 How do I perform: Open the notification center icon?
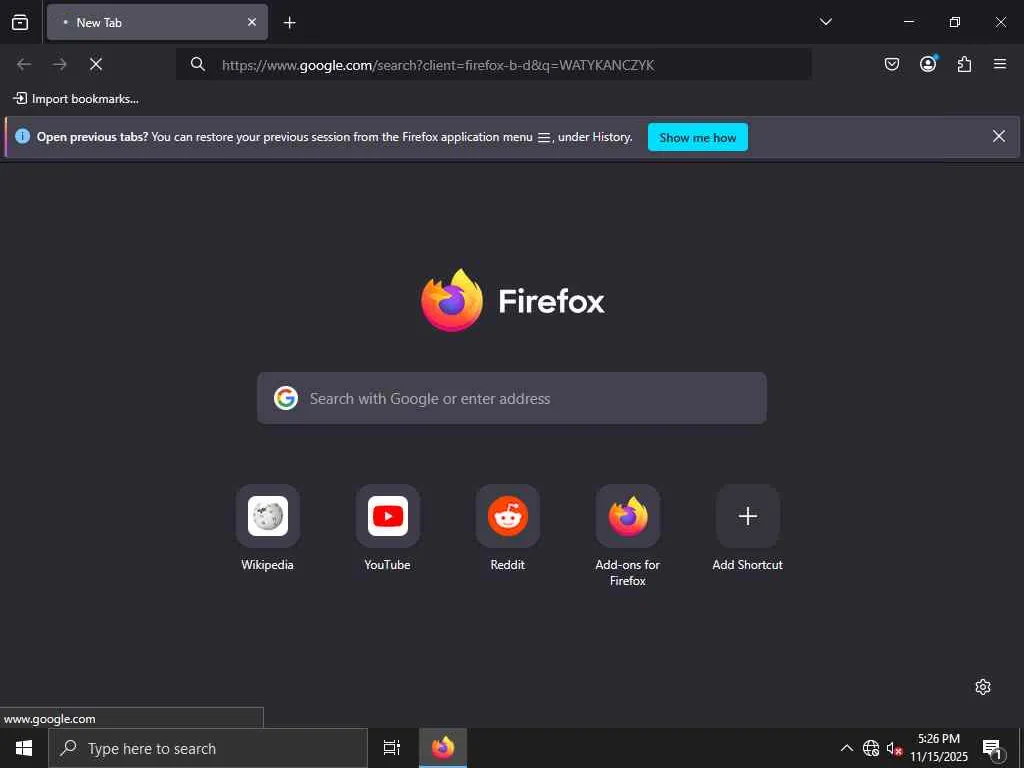pyautogui.click(x=993, y=749)
